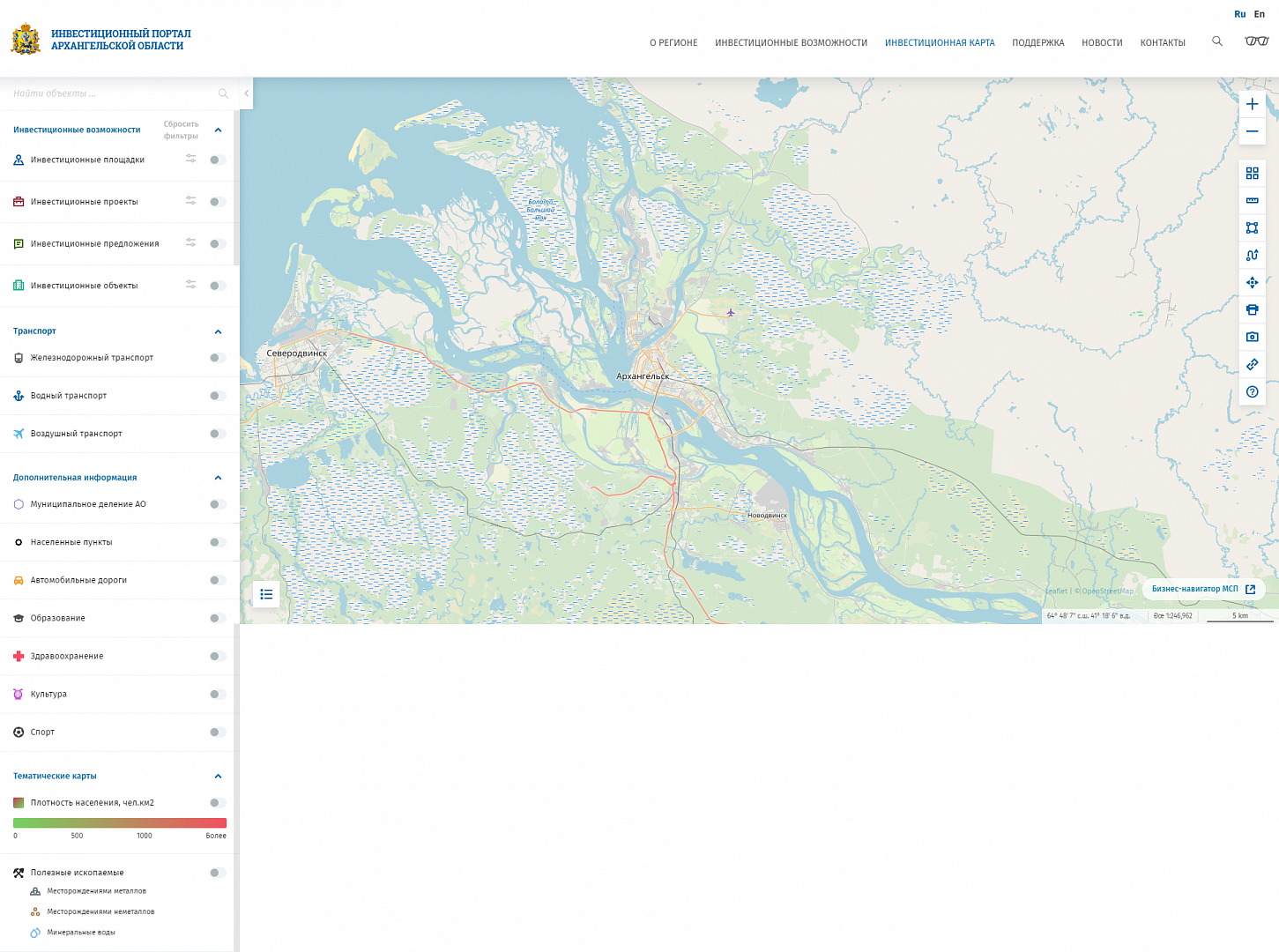Enable the Инвестиционные площадки layer toggle

click(218, 160)
